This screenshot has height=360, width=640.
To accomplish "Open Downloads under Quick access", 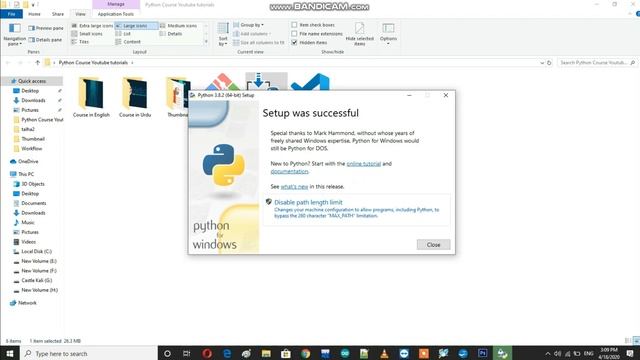I will pyautogui.click(x=33, y=100).
